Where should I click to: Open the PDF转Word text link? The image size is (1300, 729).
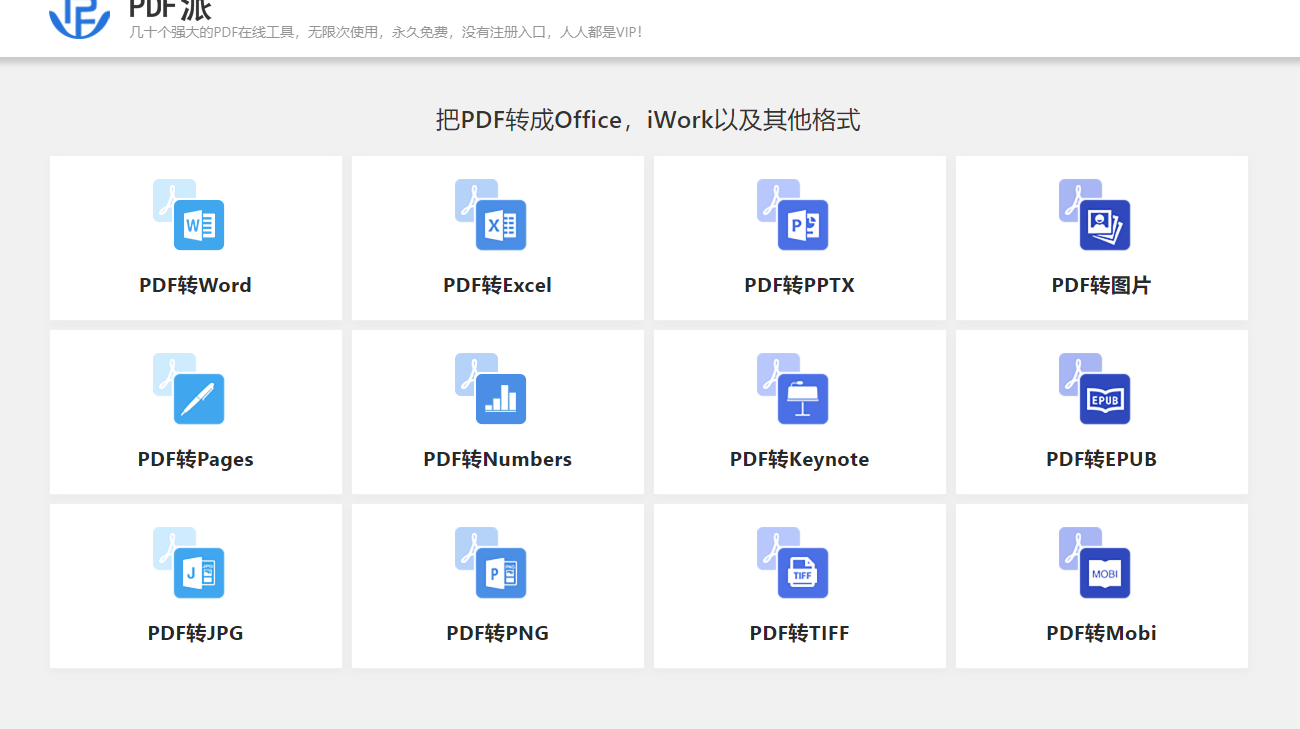195,285
